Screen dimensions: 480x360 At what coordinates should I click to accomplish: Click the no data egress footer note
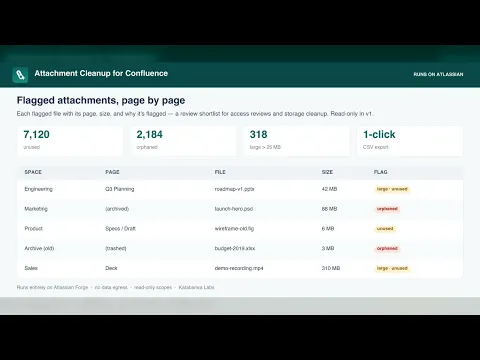111,287
